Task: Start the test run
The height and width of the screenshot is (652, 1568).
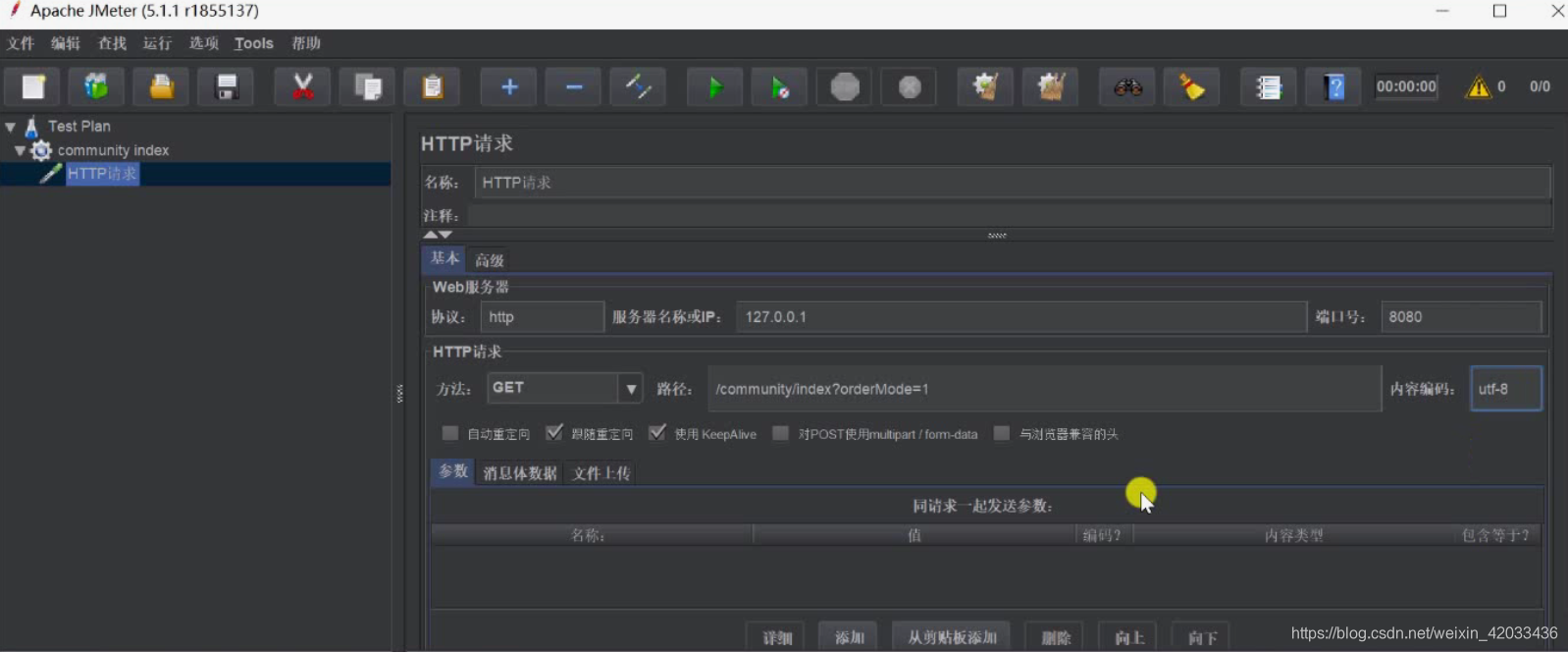Action: pos(714,87)
